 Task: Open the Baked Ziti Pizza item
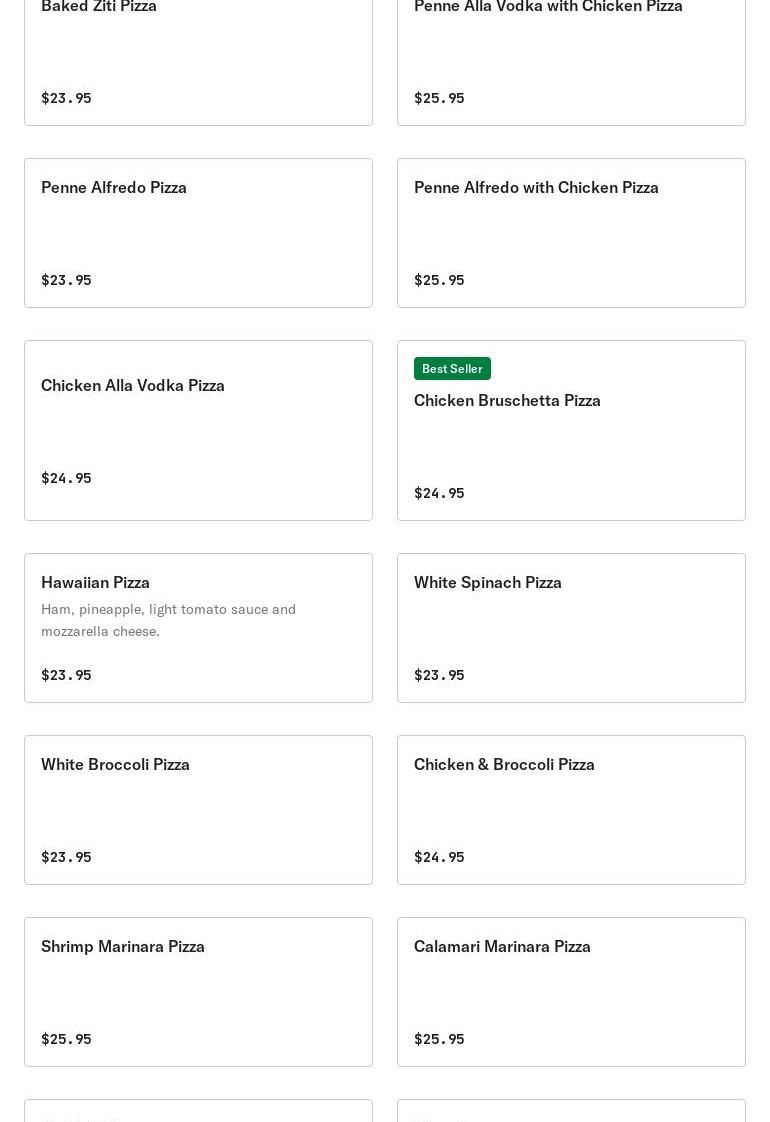[x=198, y=61]
